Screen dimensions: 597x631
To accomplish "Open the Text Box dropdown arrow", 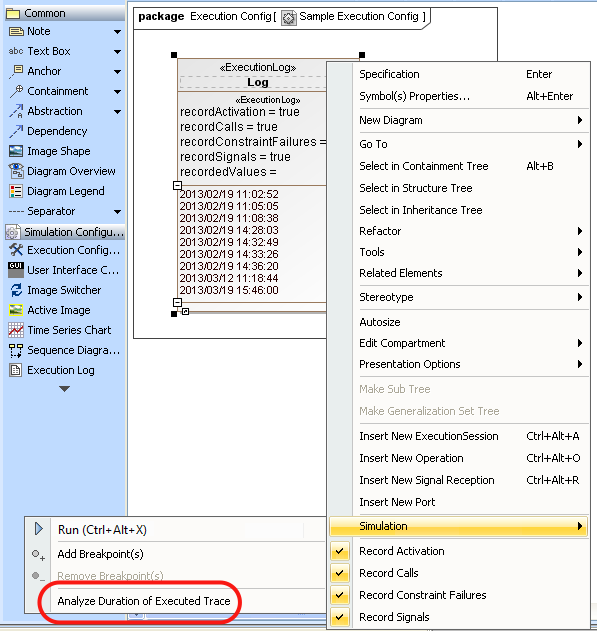I will tap(117, 52).
